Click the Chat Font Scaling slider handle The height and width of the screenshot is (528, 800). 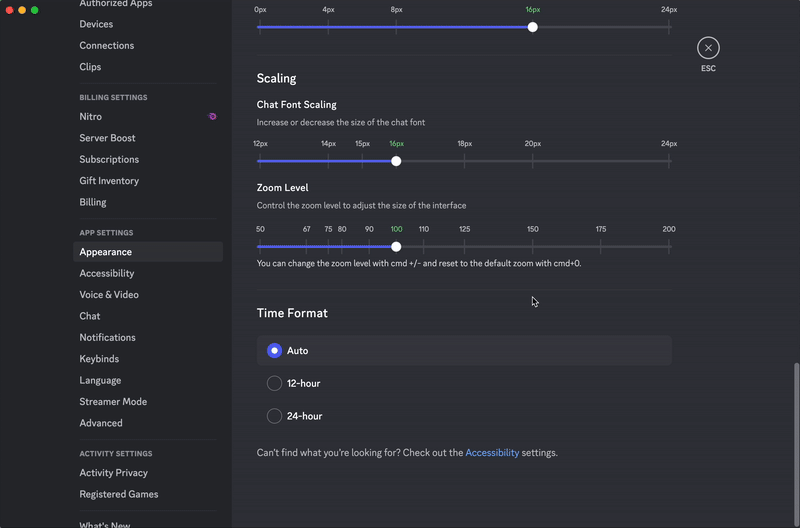point(396,161)
